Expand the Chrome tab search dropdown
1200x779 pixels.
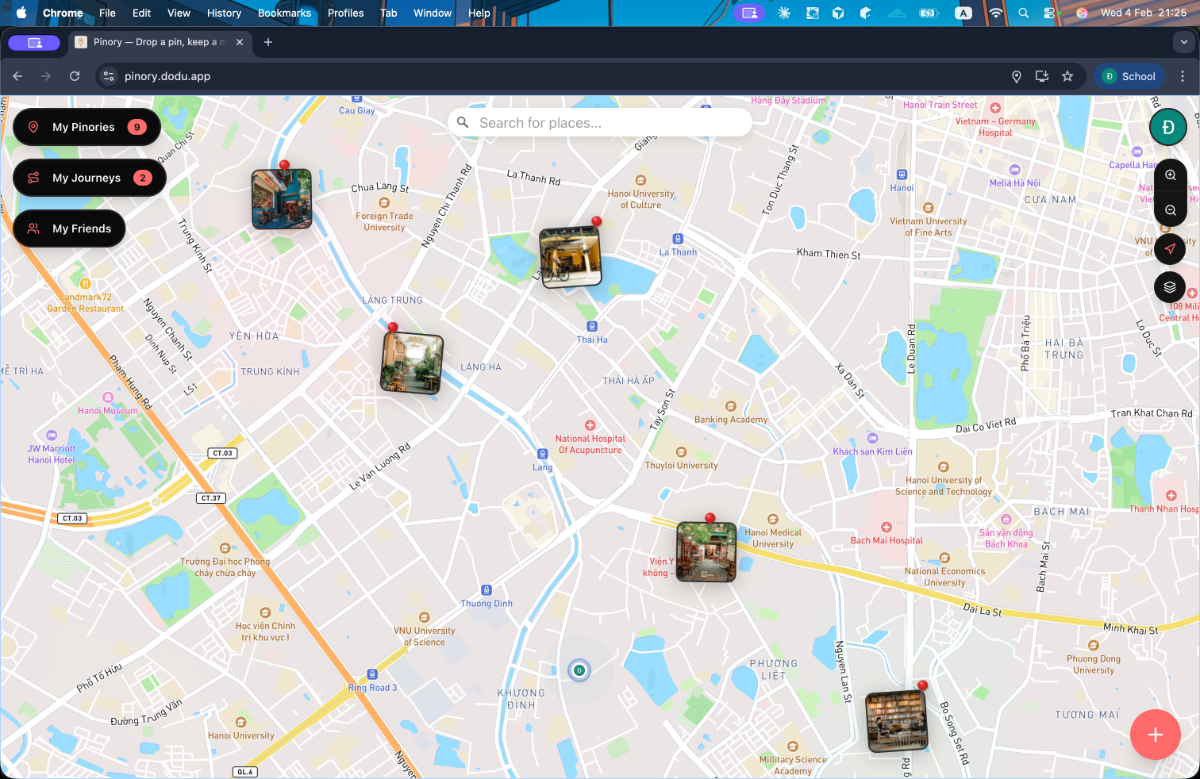(1184, 42)
